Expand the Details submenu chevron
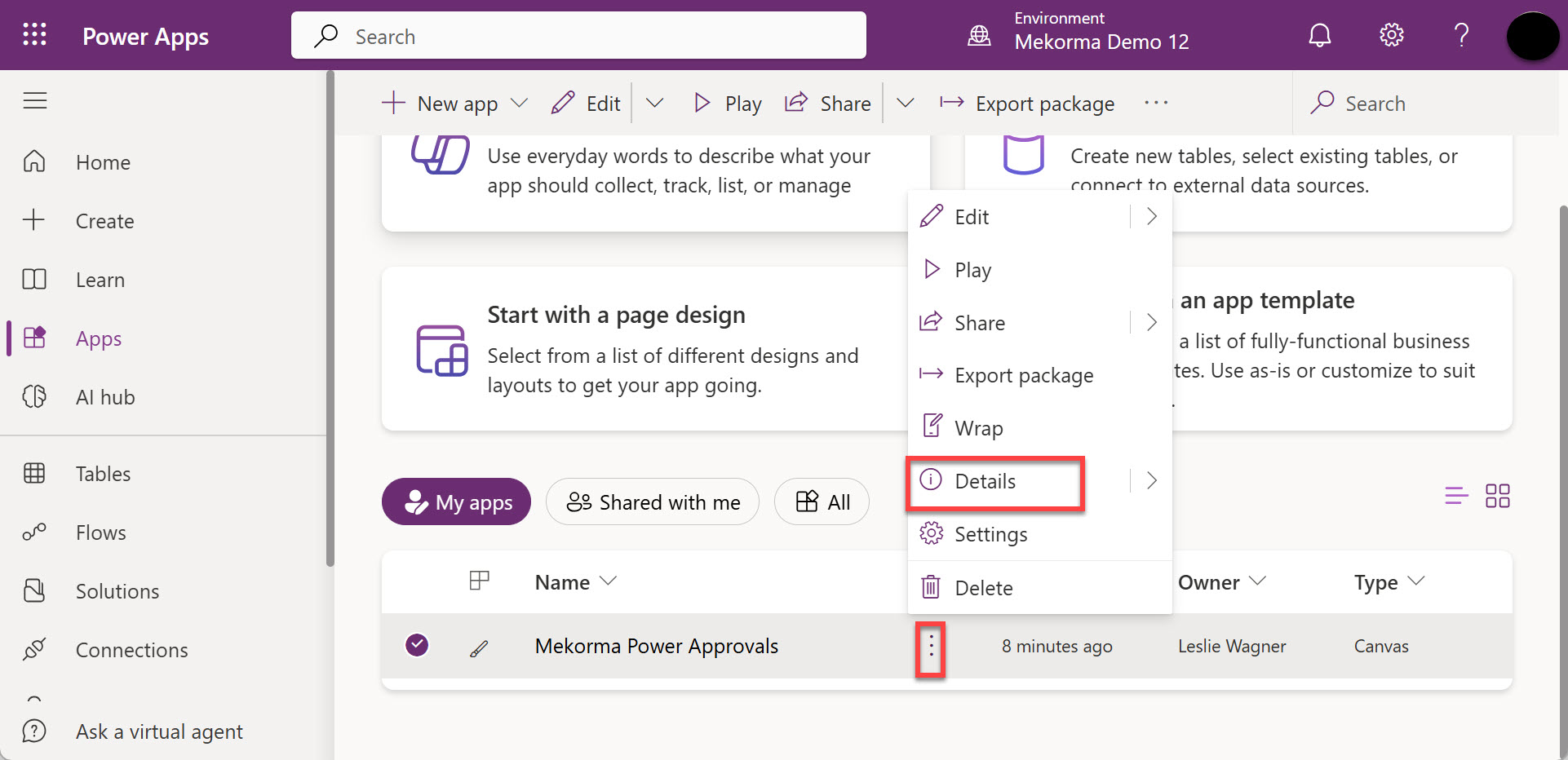The height and width of the screenshot is (760, 1568). point(1151,481)
